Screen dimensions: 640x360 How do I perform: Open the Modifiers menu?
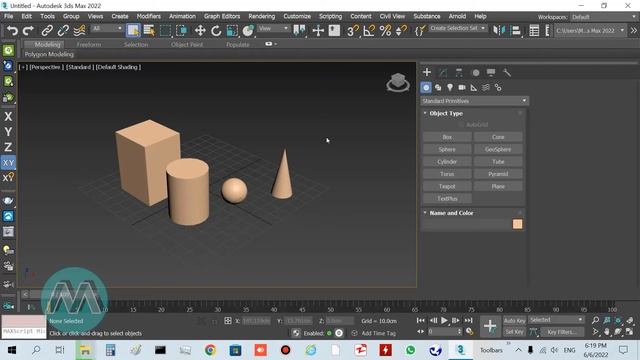click(149, 16)
